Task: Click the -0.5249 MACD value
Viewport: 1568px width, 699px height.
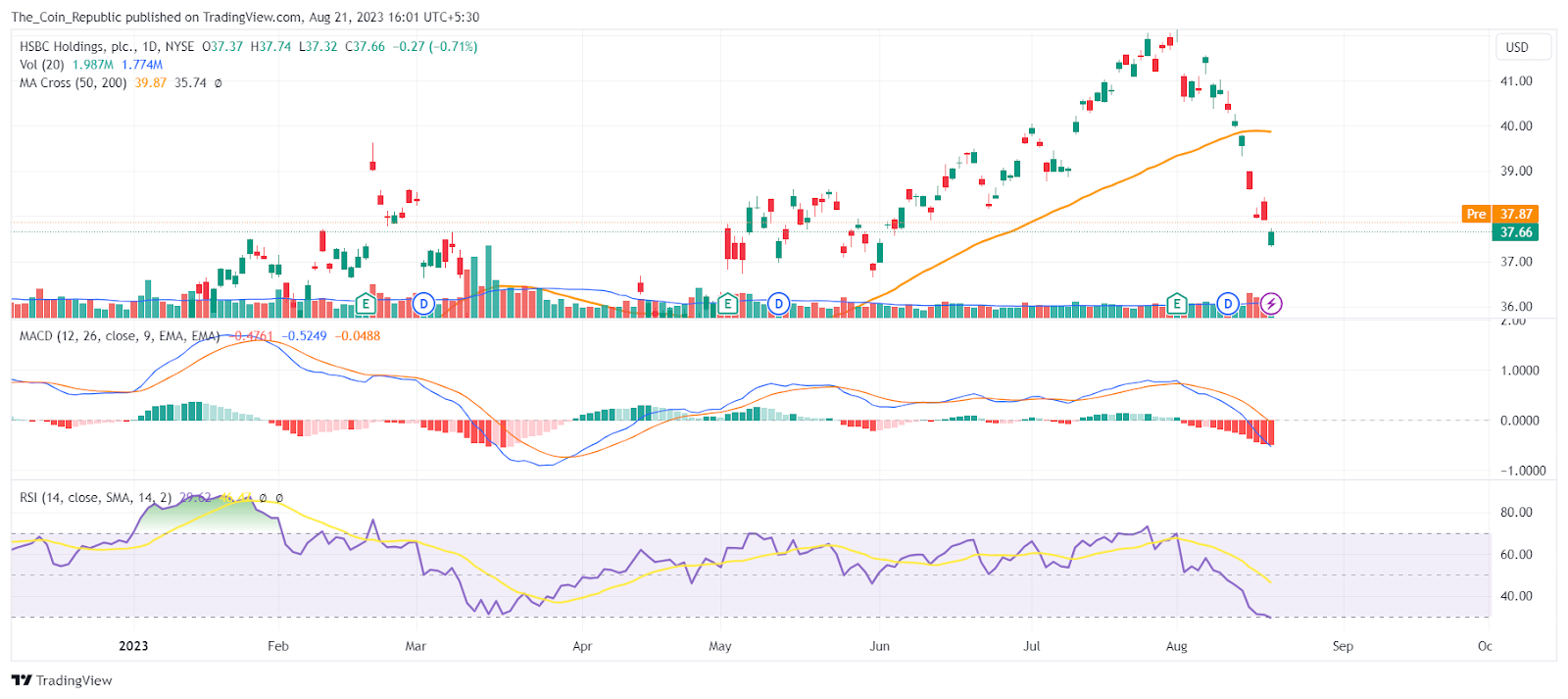Action: pyautogui.click(x=305, y=336)
